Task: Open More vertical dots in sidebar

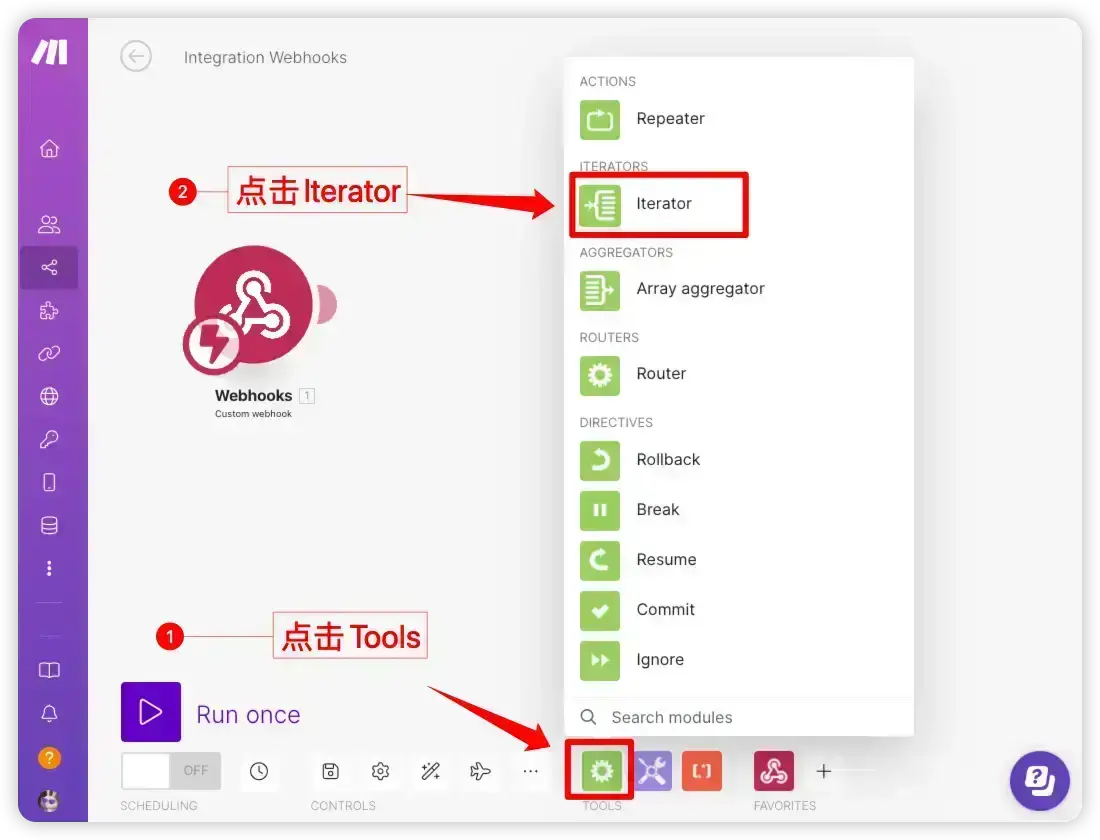Action: [x=49, y=568]
